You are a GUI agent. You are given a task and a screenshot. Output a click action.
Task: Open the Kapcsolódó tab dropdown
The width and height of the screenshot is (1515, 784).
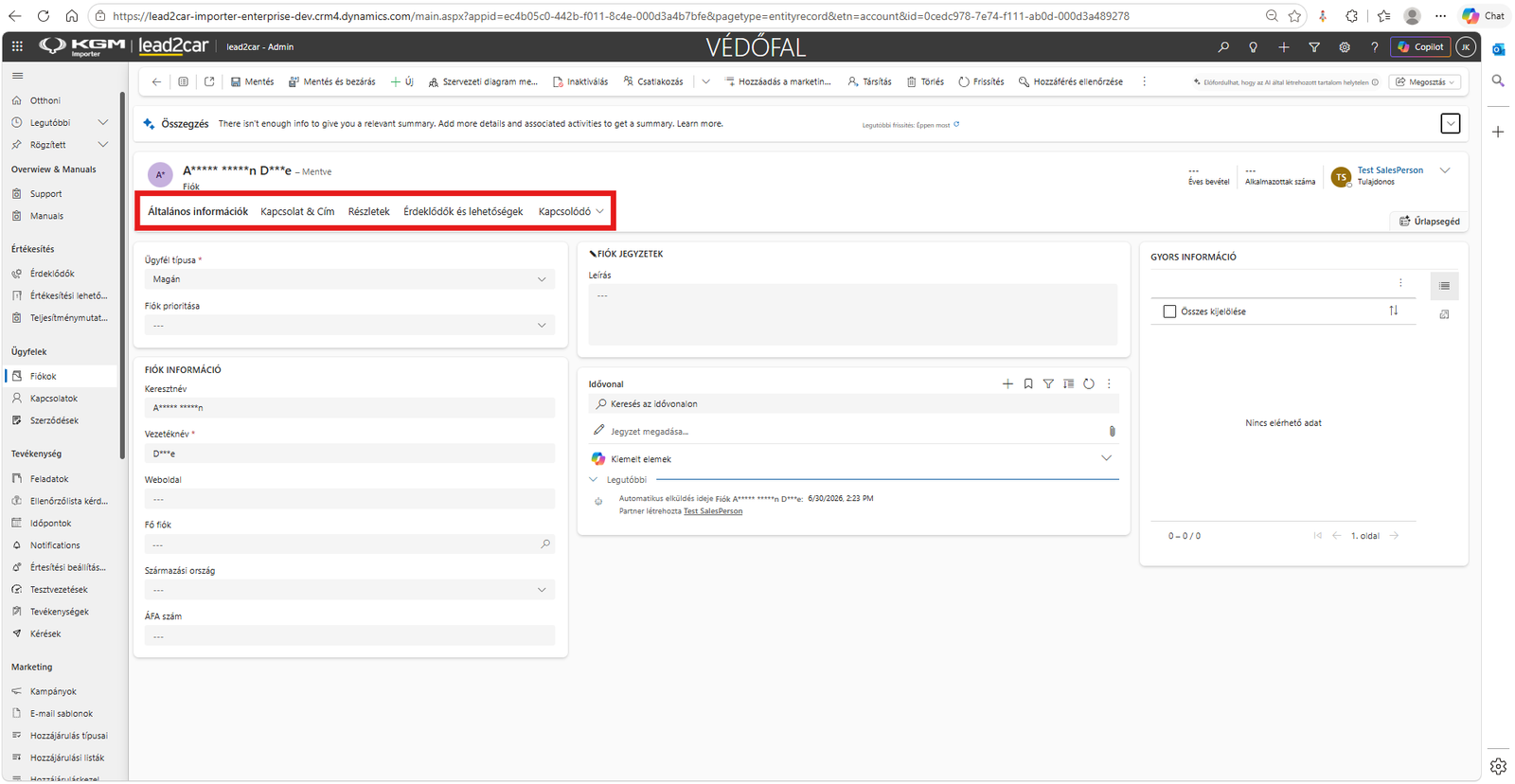pyautogui.click(x=571, y=211)
